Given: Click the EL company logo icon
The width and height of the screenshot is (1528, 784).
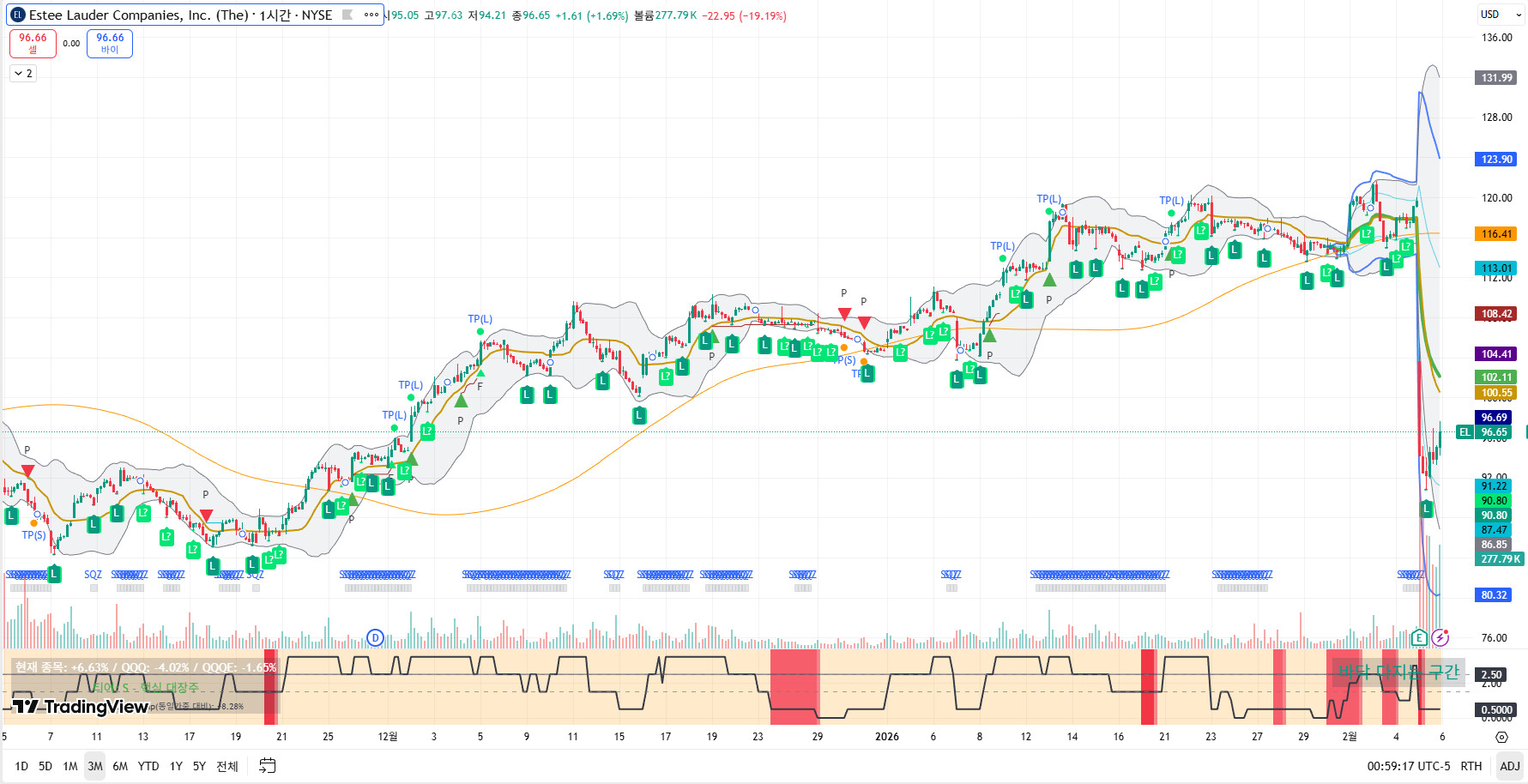Looking at the screenshot, I should (x=17, y=15).
